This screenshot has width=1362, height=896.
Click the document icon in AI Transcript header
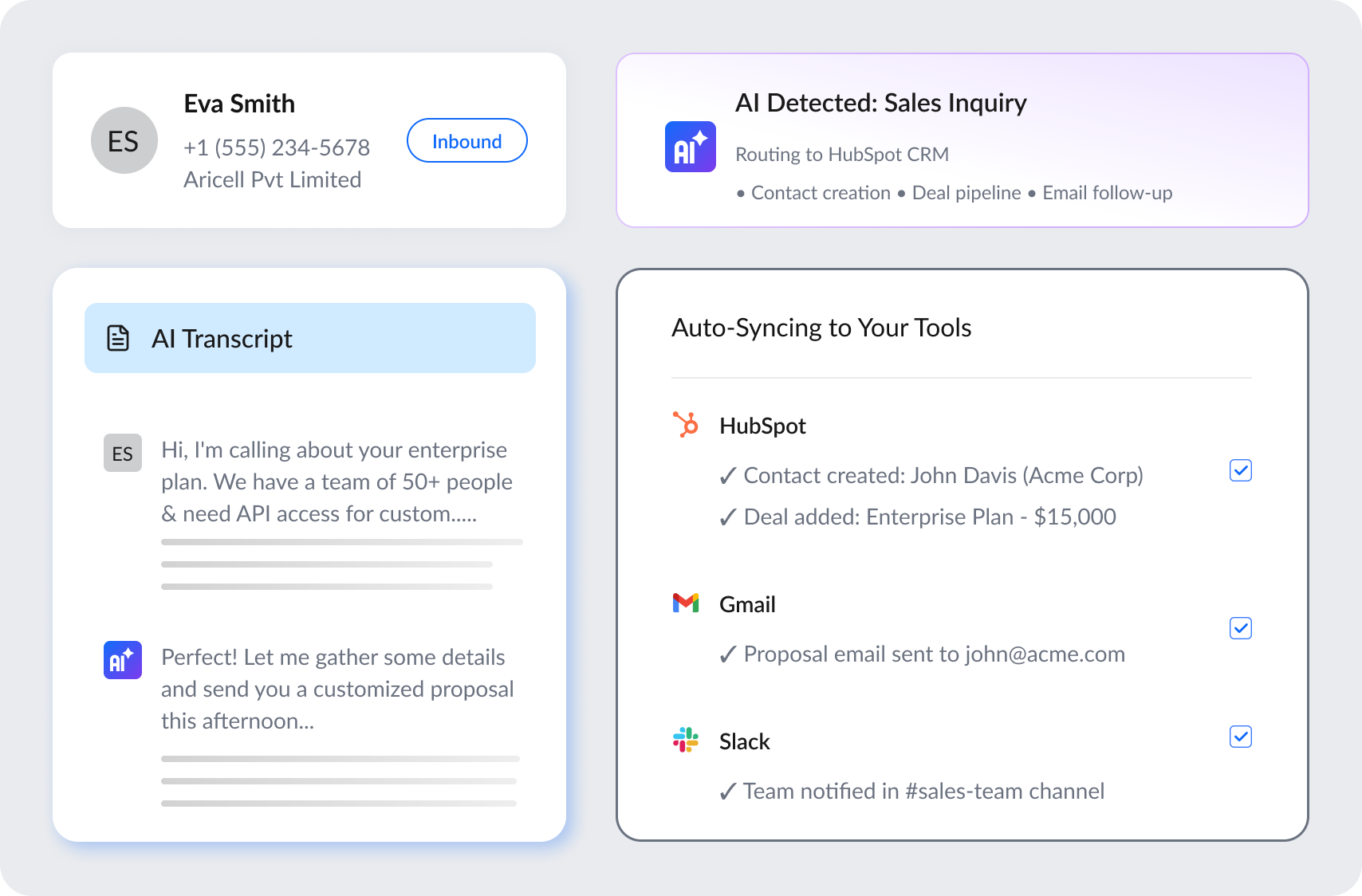click(x=118, y=338)
